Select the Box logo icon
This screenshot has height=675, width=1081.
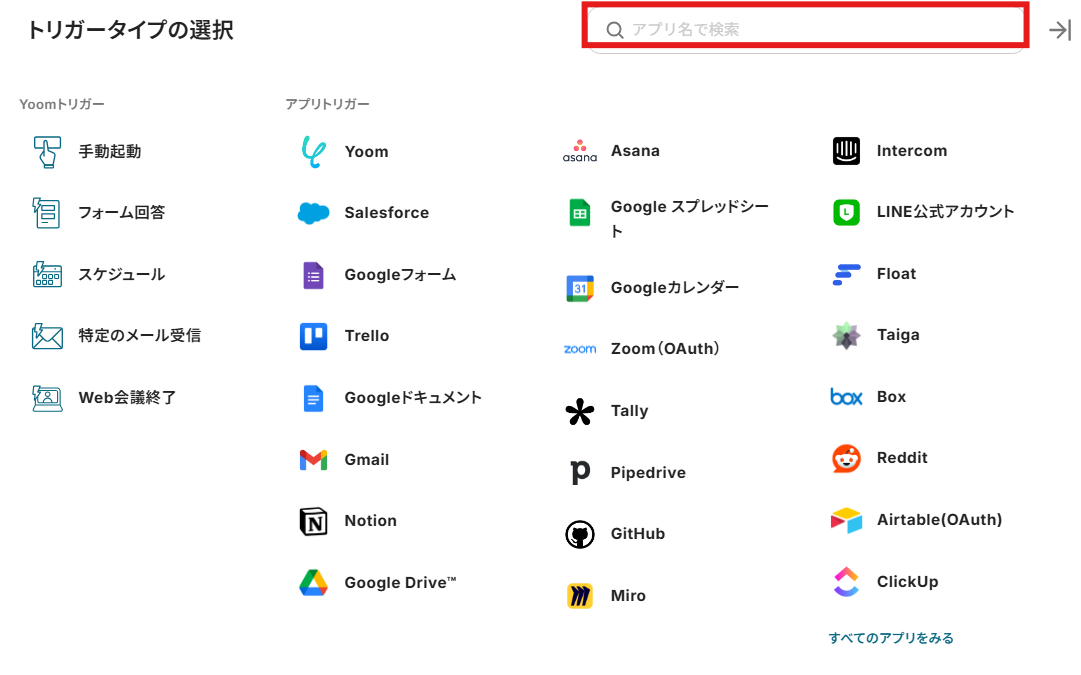[x=846, y=397]
